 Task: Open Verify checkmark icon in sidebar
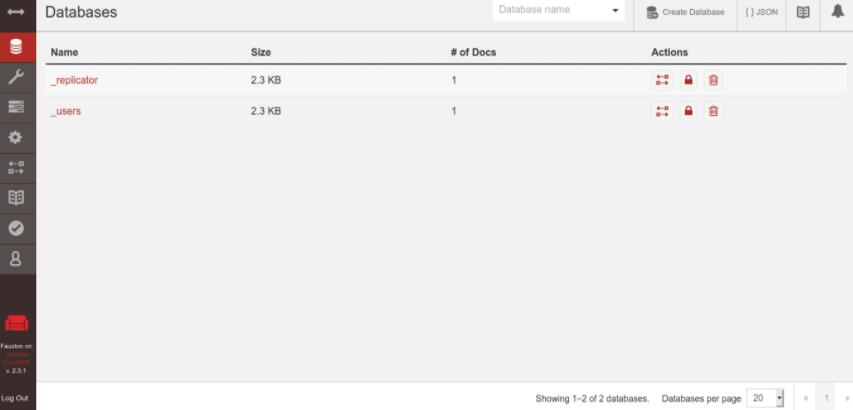17,229
